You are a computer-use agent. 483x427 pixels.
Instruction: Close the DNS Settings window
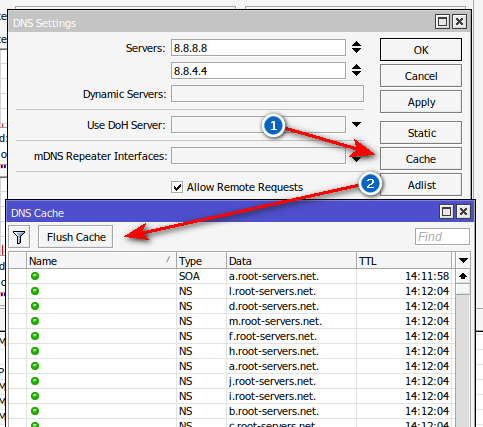[459, 22]
